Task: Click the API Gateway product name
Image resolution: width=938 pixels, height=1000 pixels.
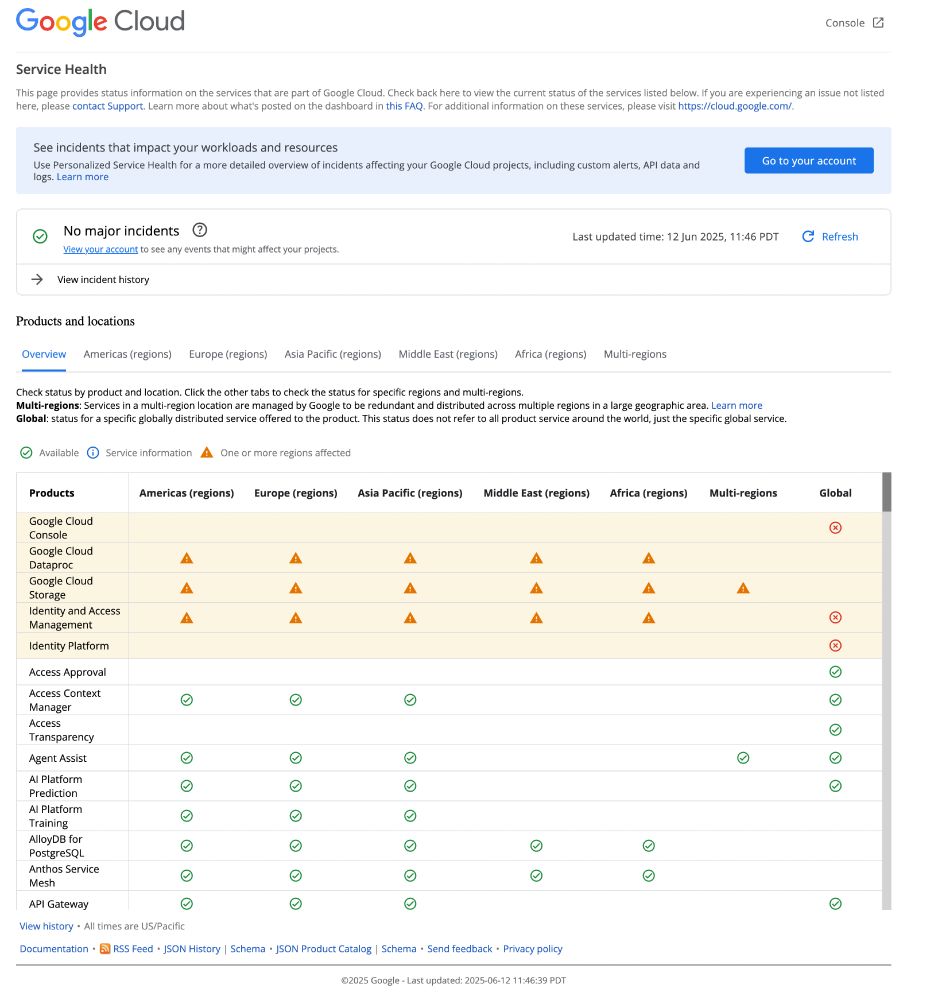Action: (59, 904)
